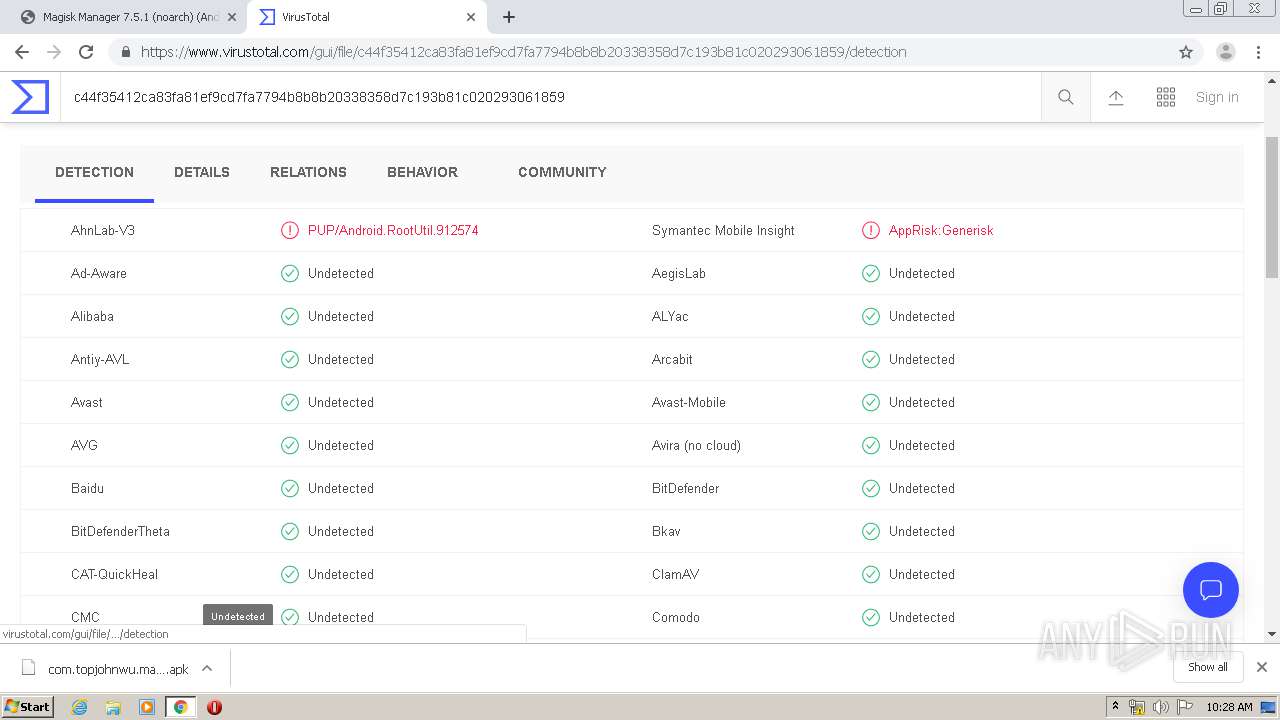Click the Symantec Mobile Insight alert icon
Image resolution: width=1280 pixels, height=720 pixels.
871,230
